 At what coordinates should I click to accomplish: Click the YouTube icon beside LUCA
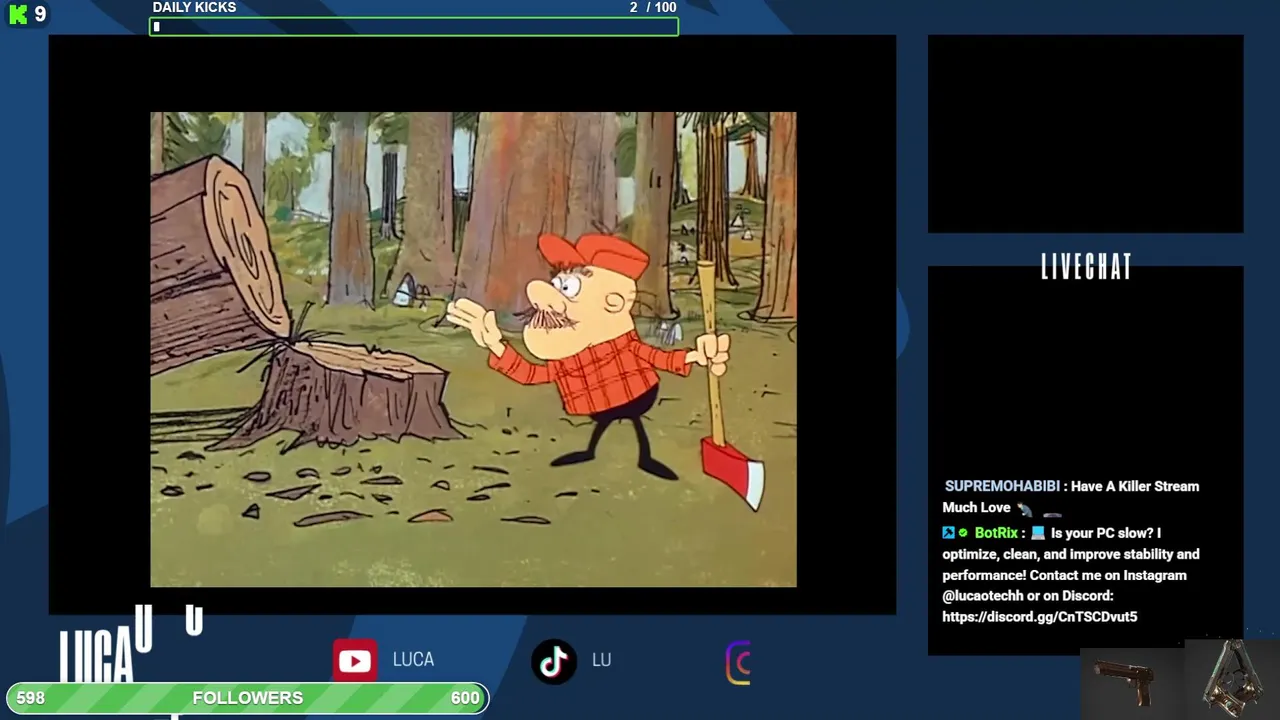point(355,660)
